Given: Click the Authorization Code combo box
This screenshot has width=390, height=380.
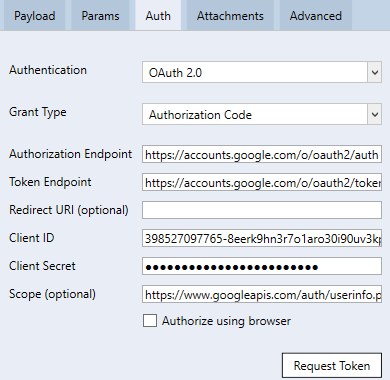Looking at the screenshot, I should click(x=262, y=114).
